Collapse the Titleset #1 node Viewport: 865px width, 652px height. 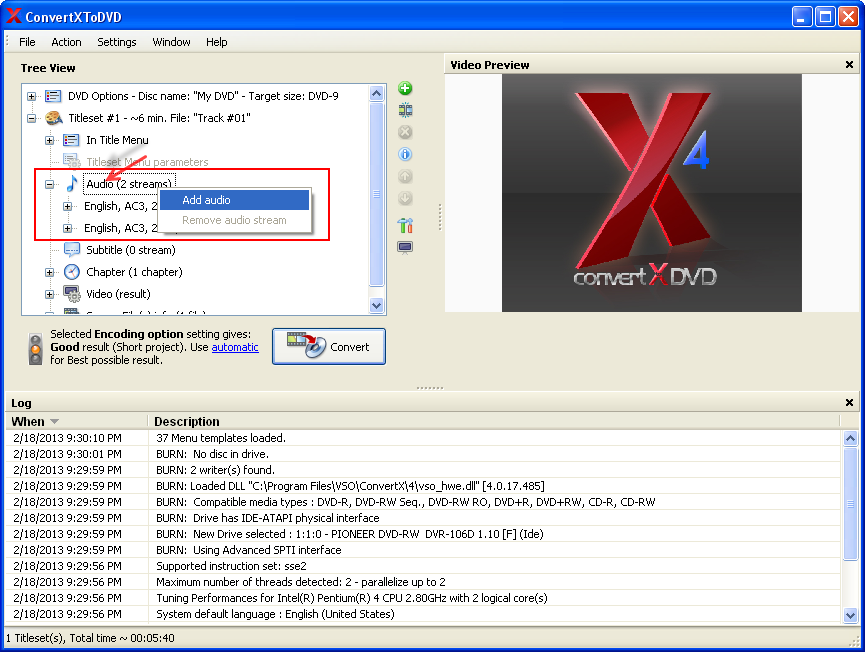click(31, 118)
